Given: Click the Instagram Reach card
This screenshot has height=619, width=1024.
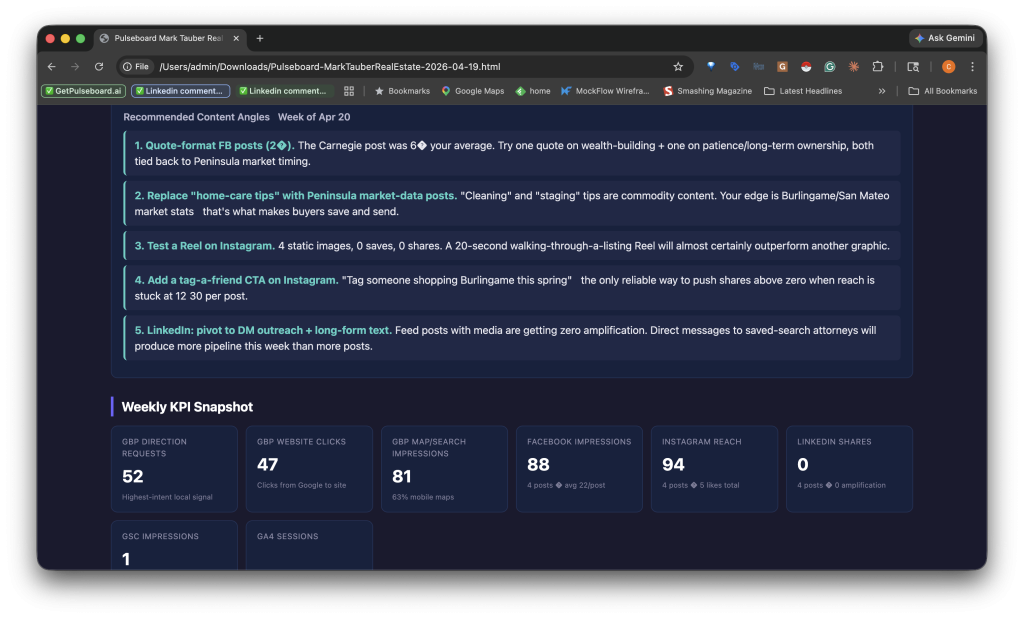Looking at the screenshot, I should 714,469.
